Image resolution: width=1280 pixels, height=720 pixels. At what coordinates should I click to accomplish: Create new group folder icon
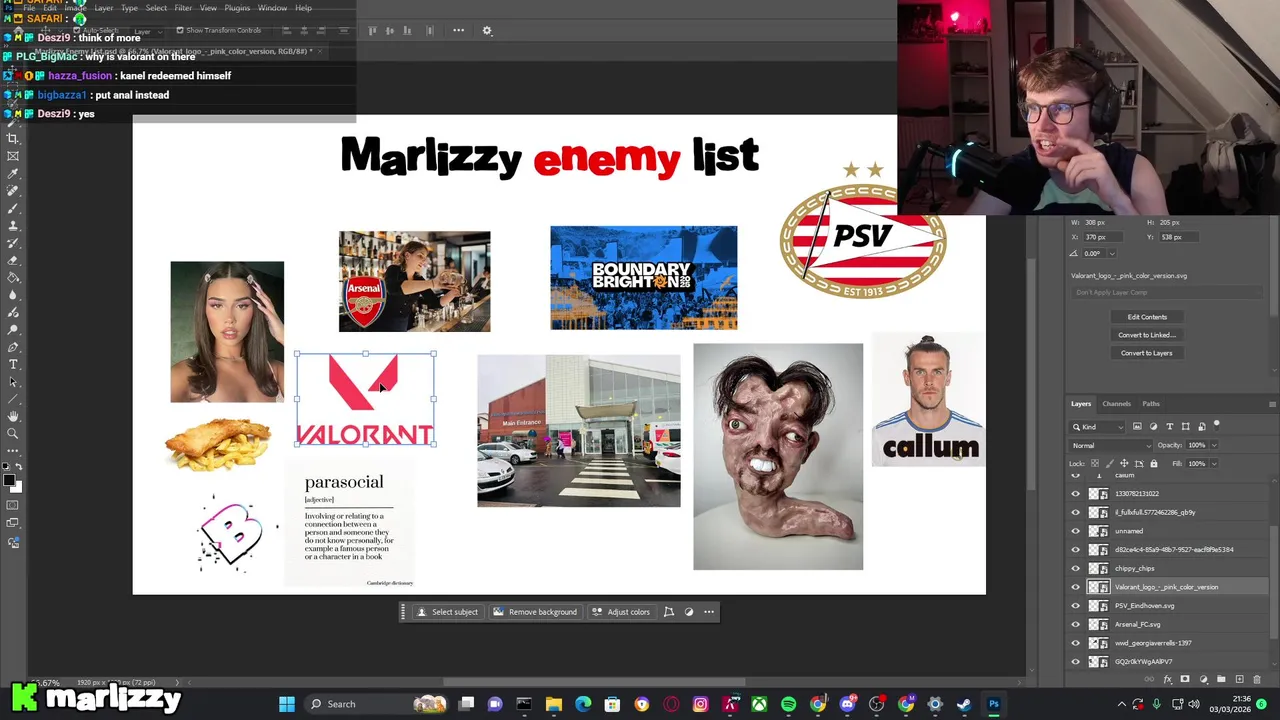1221,679
